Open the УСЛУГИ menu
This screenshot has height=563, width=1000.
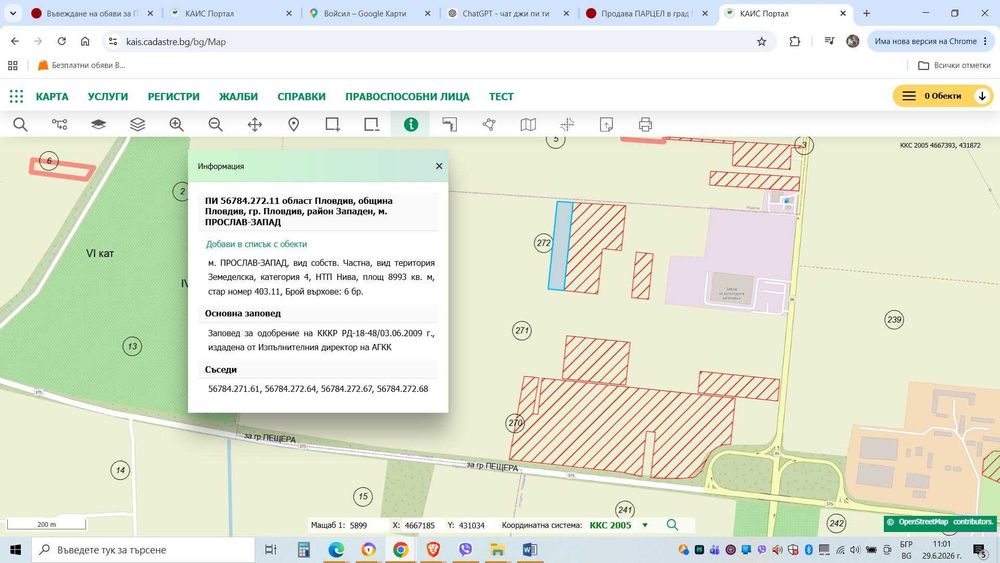108,96
